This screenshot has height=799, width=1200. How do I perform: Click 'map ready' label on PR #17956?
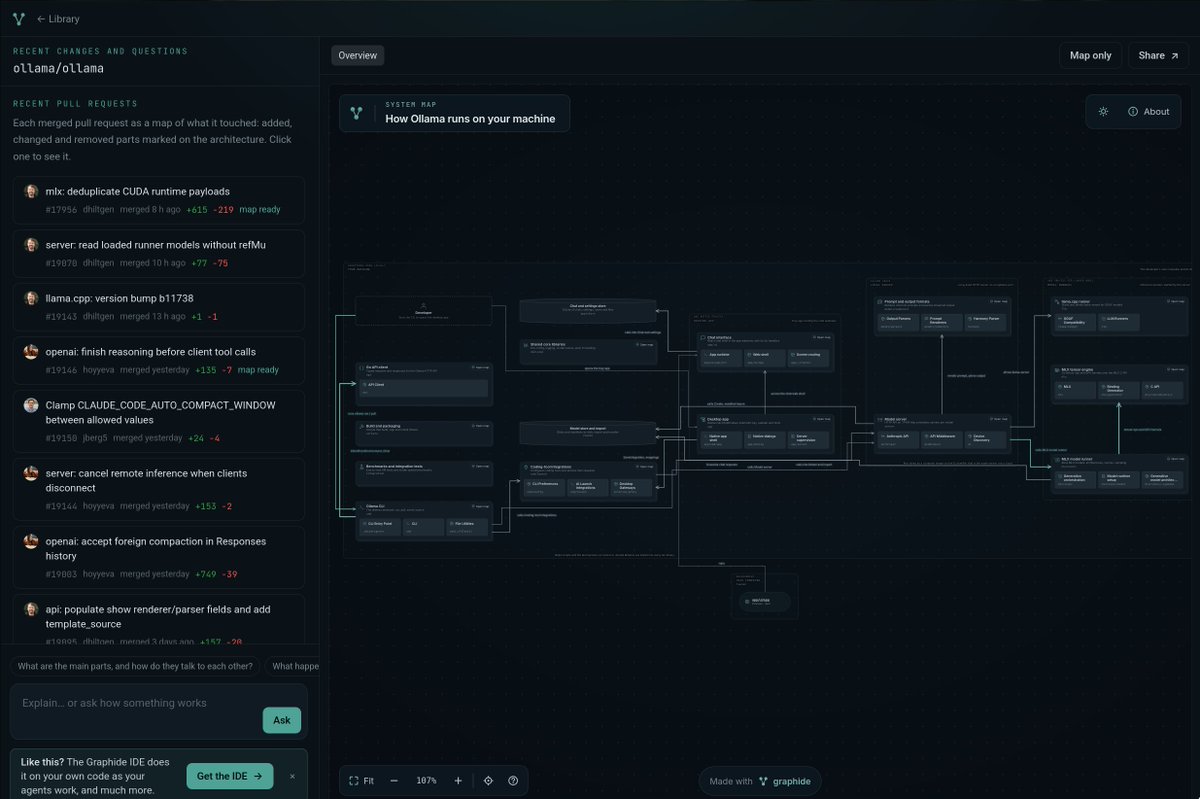point(260,209)
